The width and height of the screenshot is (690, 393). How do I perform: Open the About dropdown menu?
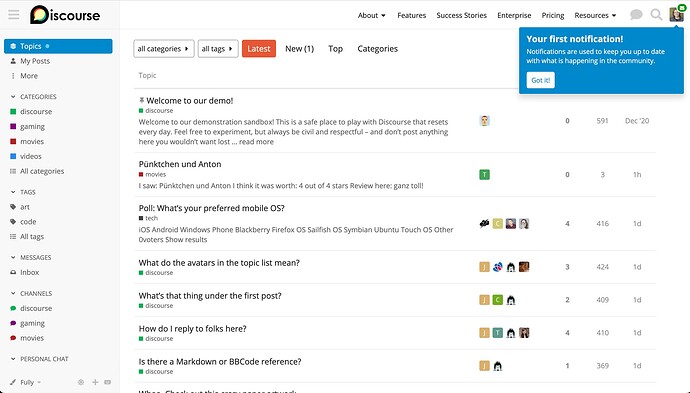[x=371, y=15]
